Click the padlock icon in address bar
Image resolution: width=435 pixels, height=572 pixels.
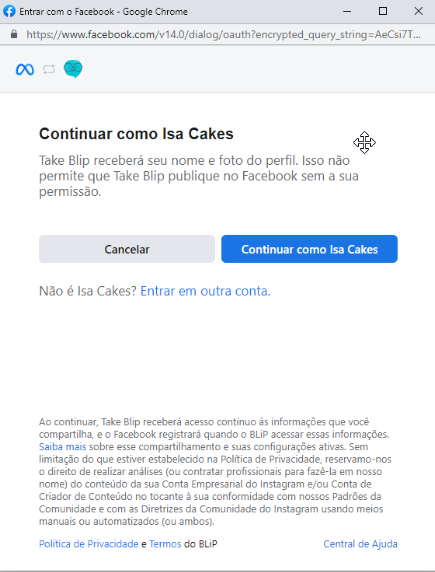point(14,34)
